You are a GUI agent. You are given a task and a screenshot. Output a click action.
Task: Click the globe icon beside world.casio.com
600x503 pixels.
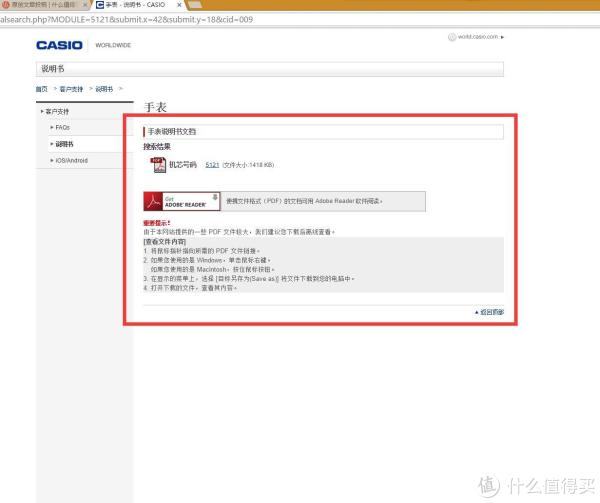point(452,37)
